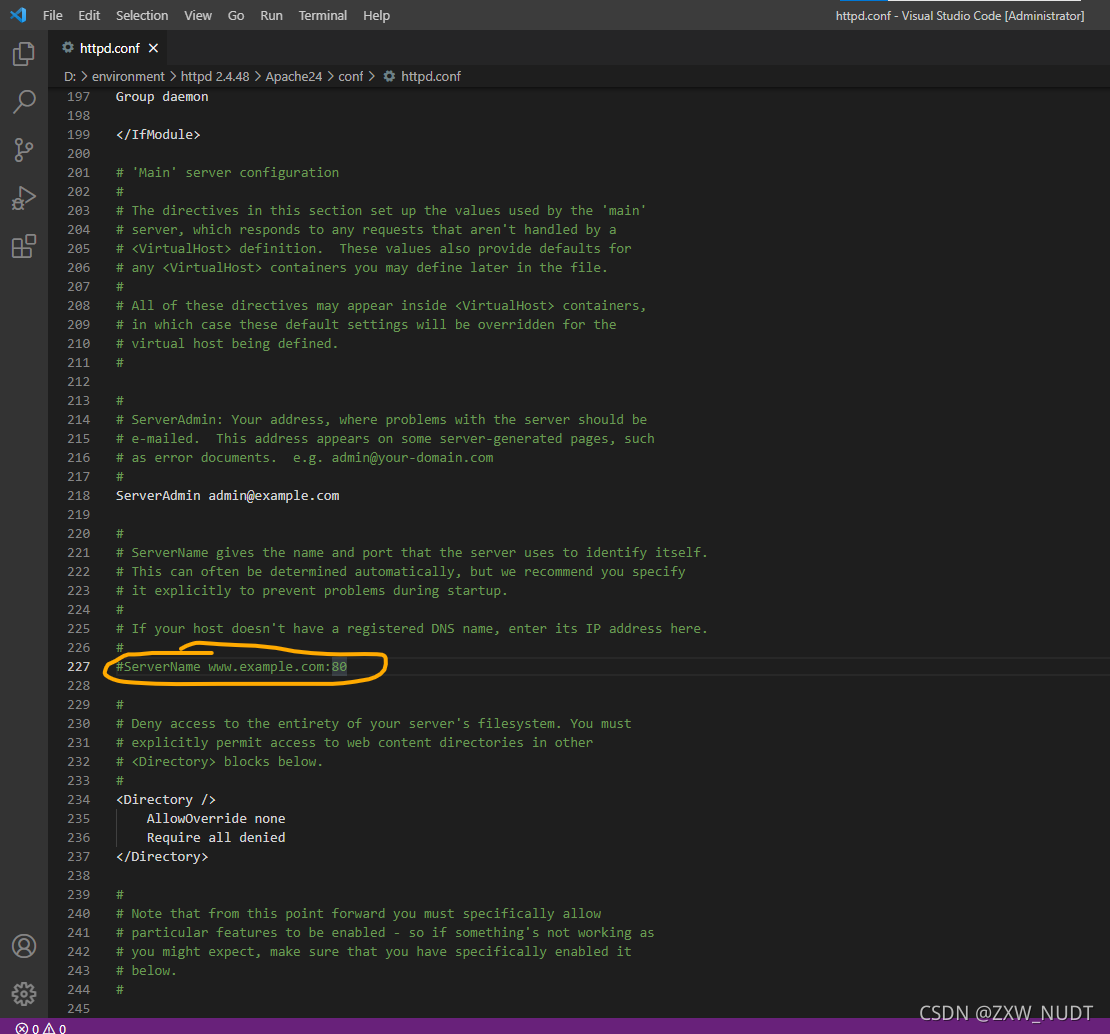The height and width of the screenshot is (1034, 1110).
Task: Click the D: breadcrumb segment
Action: point(69,76)
